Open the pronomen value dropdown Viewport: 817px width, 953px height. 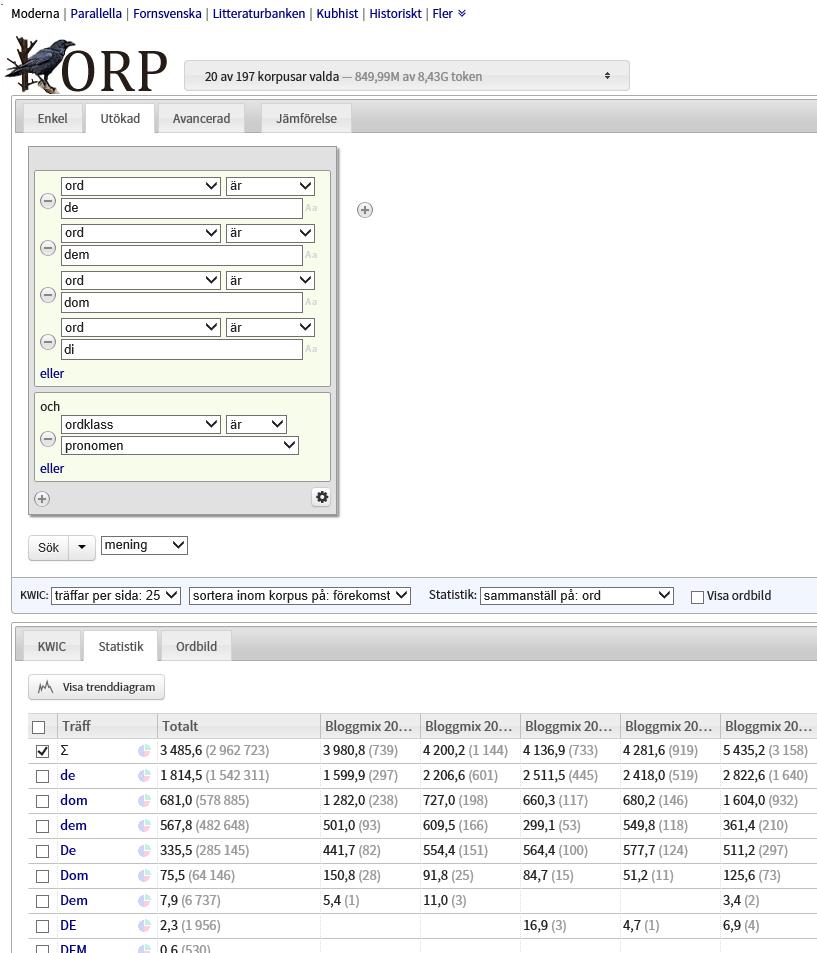(x=180, y=446)
